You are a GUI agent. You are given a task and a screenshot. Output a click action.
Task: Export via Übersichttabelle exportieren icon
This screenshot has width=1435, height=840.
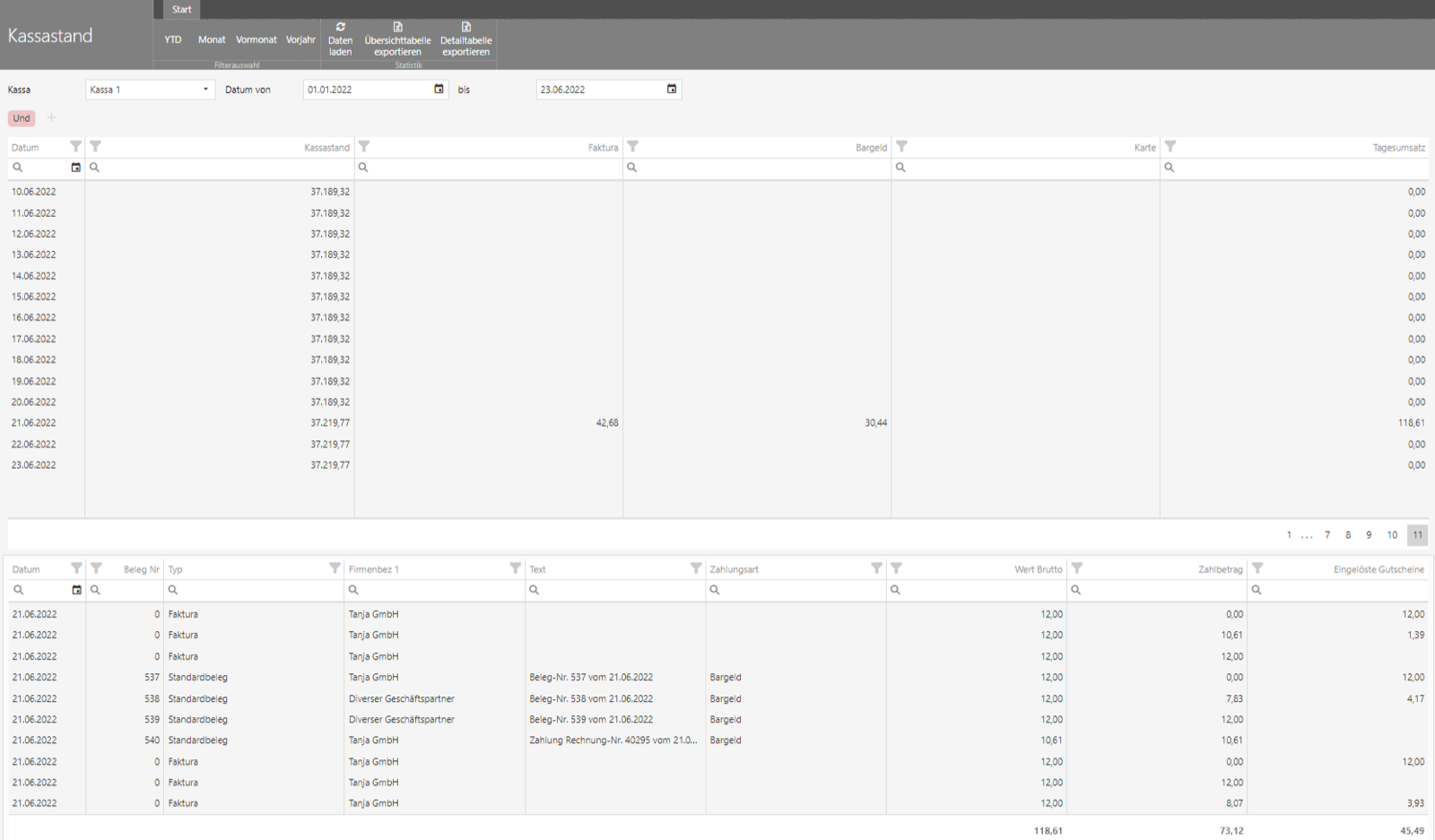click(x=397, y=27)
